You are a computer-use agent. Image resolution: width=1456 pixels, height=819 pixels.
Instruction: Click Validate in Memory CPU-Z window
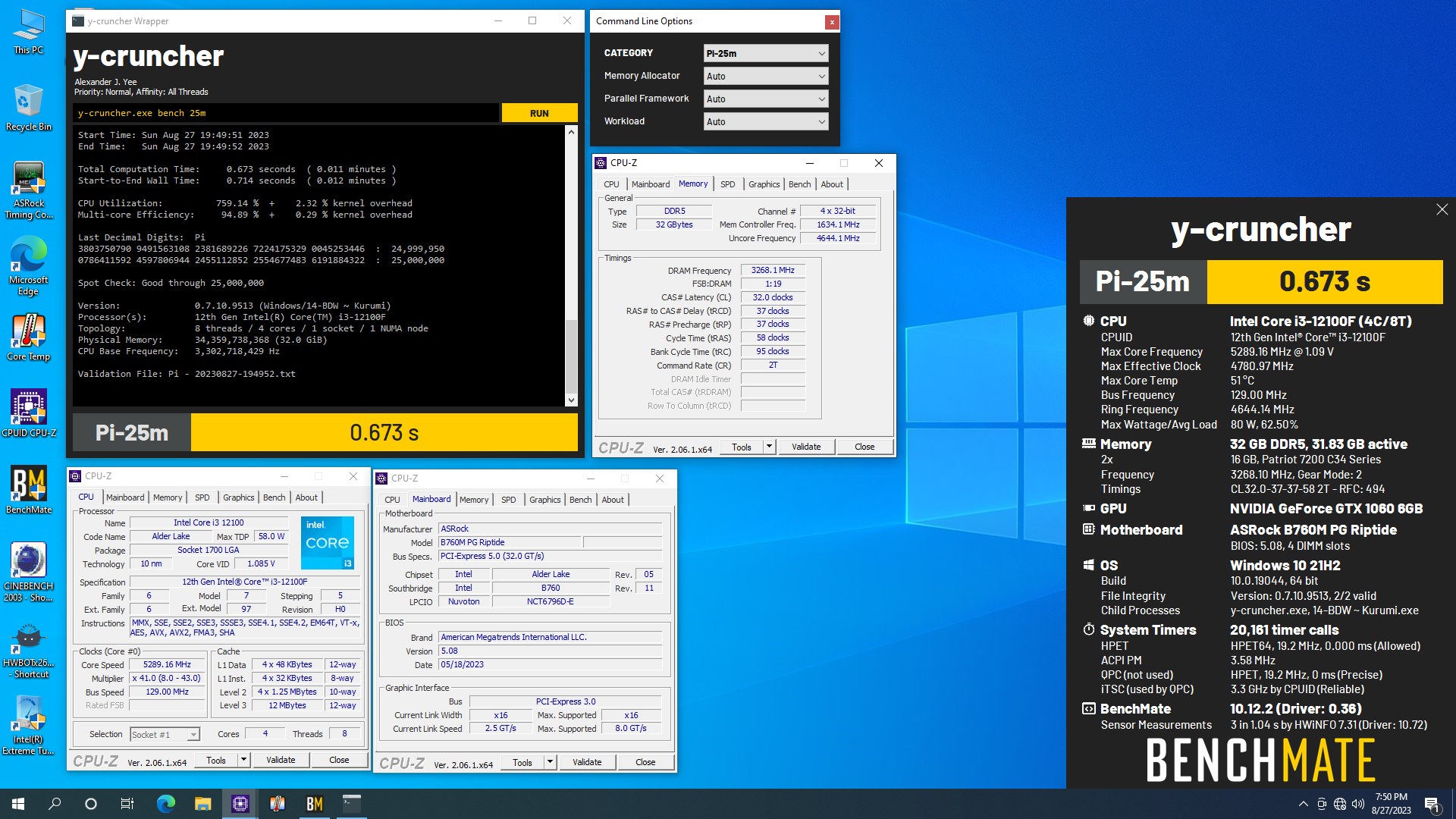[806, 447]
